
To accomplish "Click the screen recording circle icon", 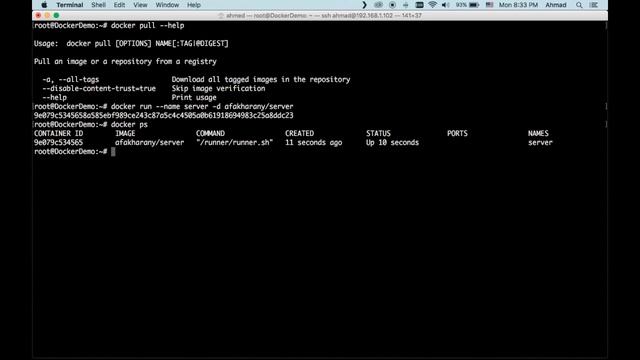I will (x=392, y=5).
